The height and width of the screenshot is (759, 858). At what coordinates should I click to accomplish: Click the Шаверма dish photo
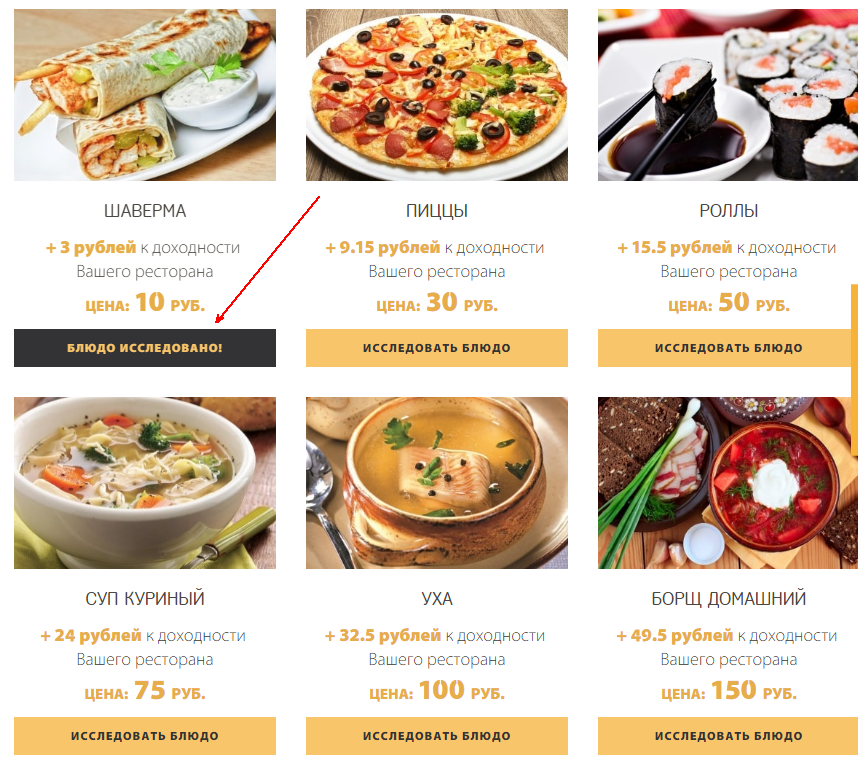pyautogui.click(x=145, y=95)
